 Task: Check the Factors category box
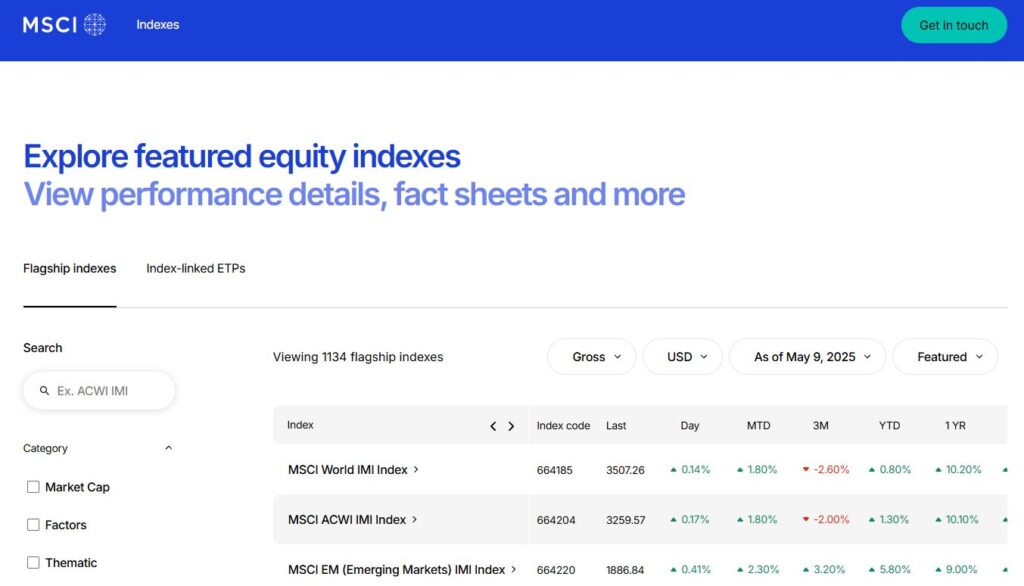tap(33, 525)
